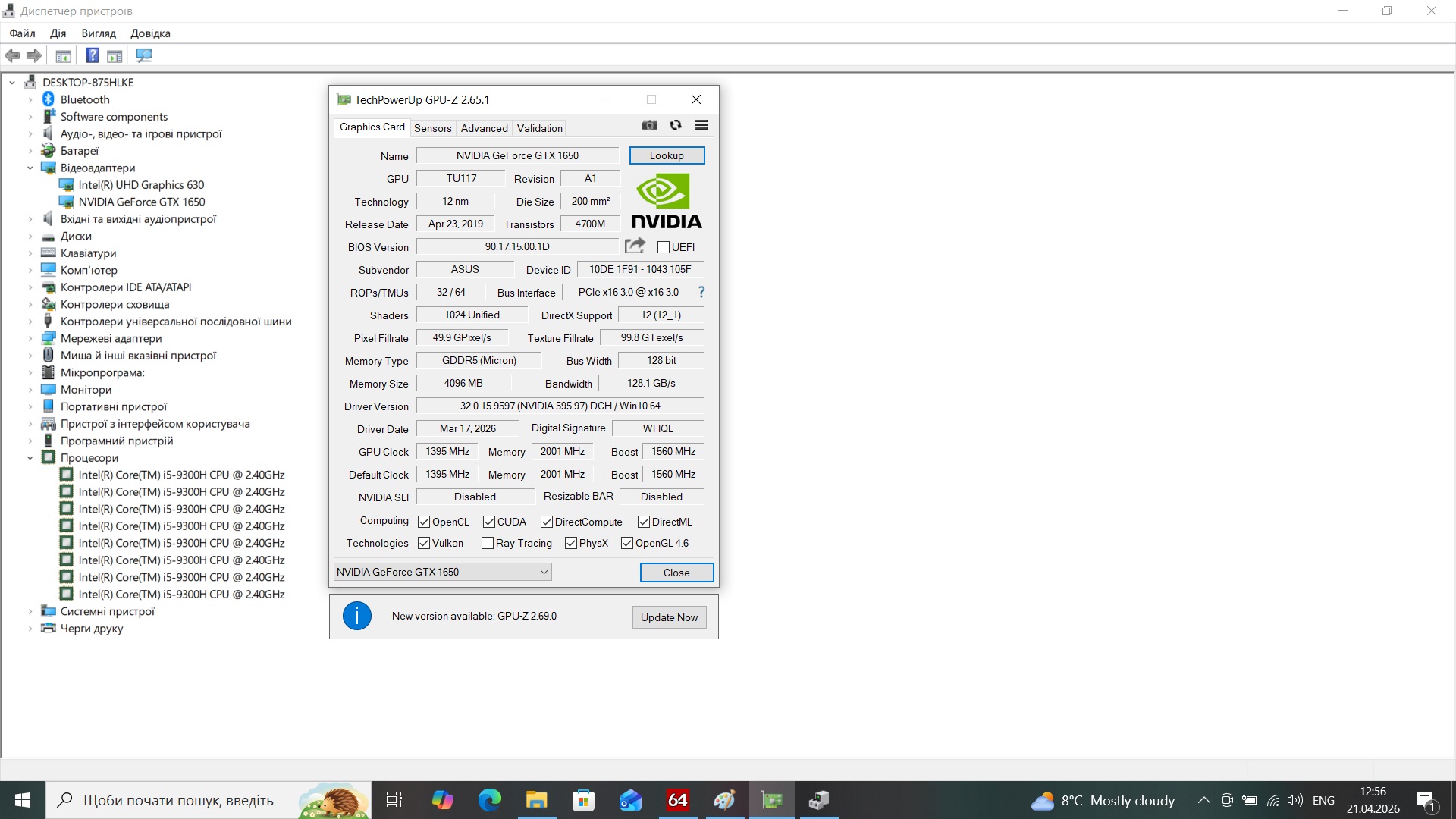1456x819 pixels.
Task: Open Microsoft Edge from the taskbar
Action: tap(490, 800)
